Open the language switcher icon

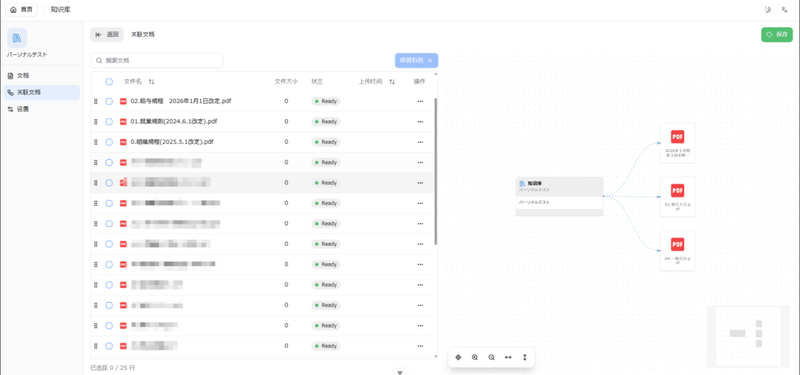click(785, 10)
